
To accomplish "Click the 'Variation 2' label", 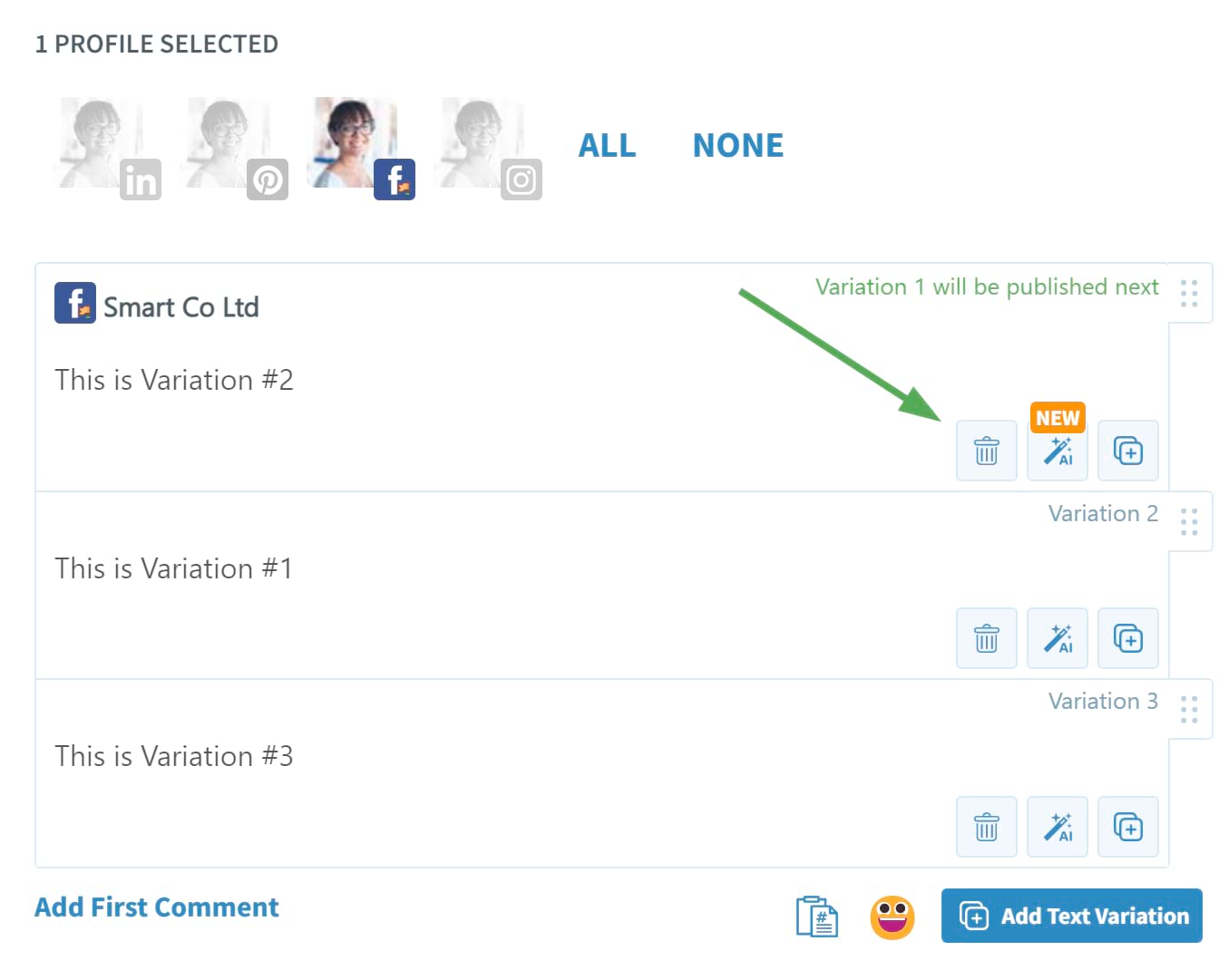I will point(1103,513).
